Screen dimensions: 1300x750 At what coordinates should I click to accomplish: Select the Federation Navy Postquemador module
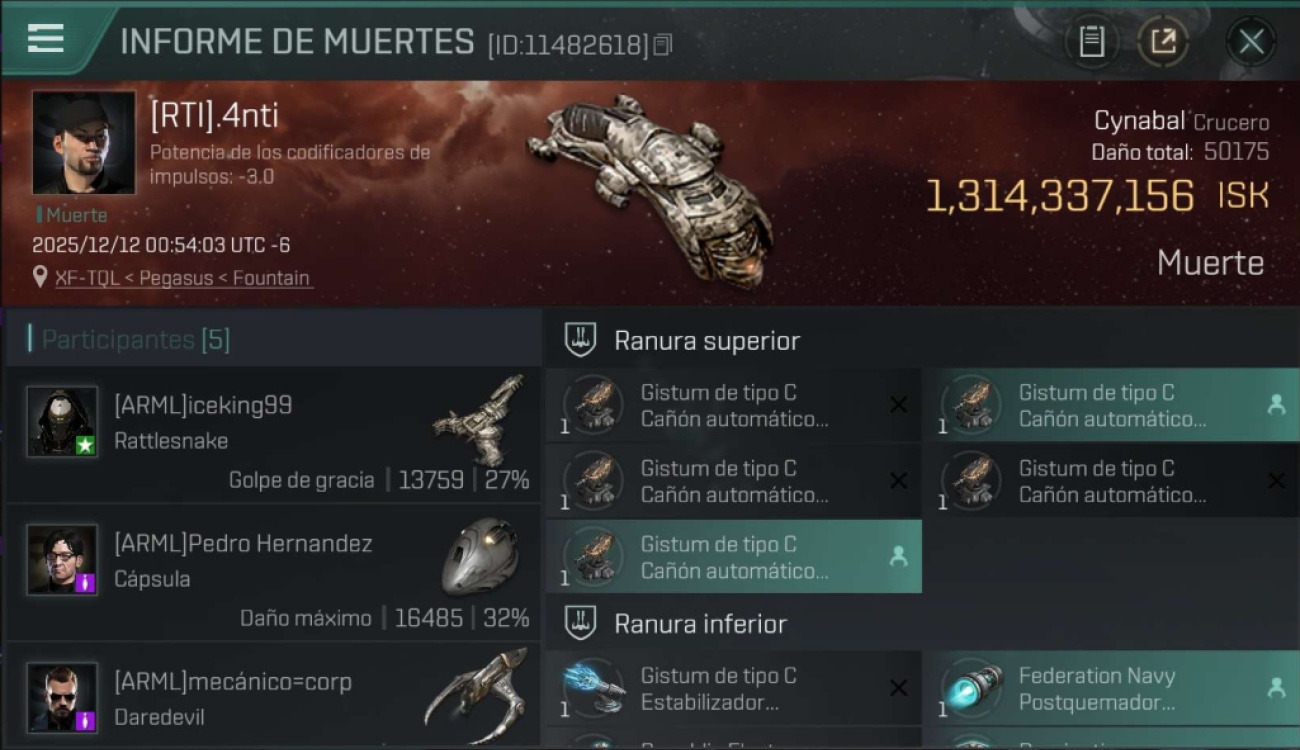point(1111,689)
